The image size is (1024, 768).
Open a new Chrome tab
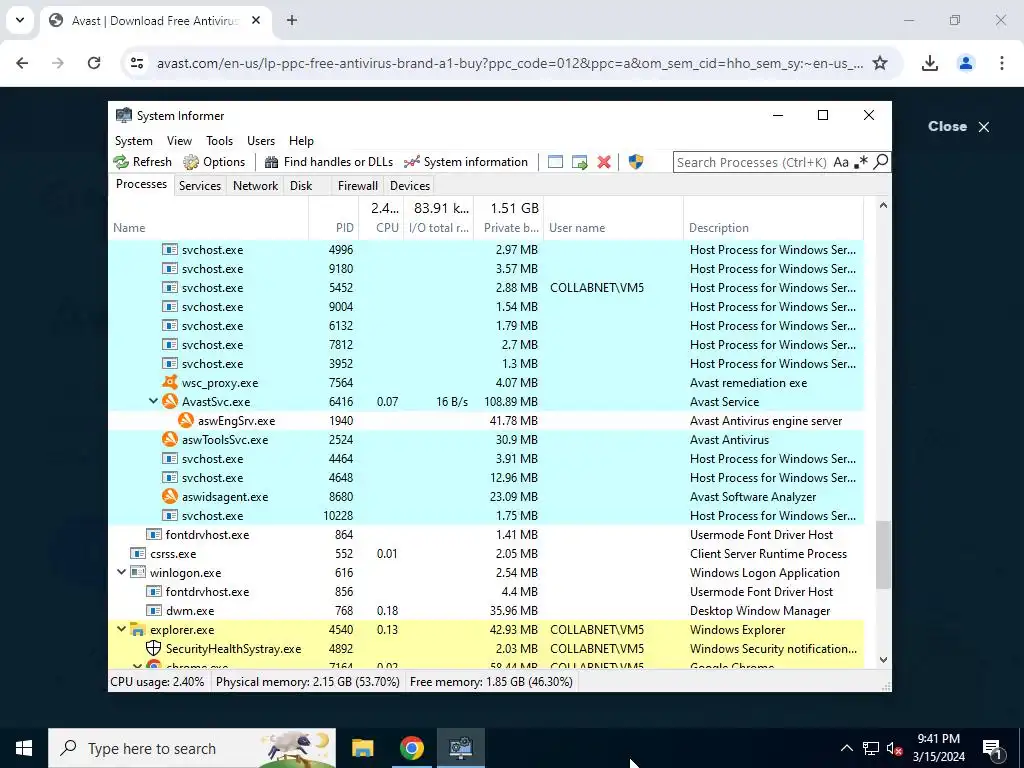(292, 20)
